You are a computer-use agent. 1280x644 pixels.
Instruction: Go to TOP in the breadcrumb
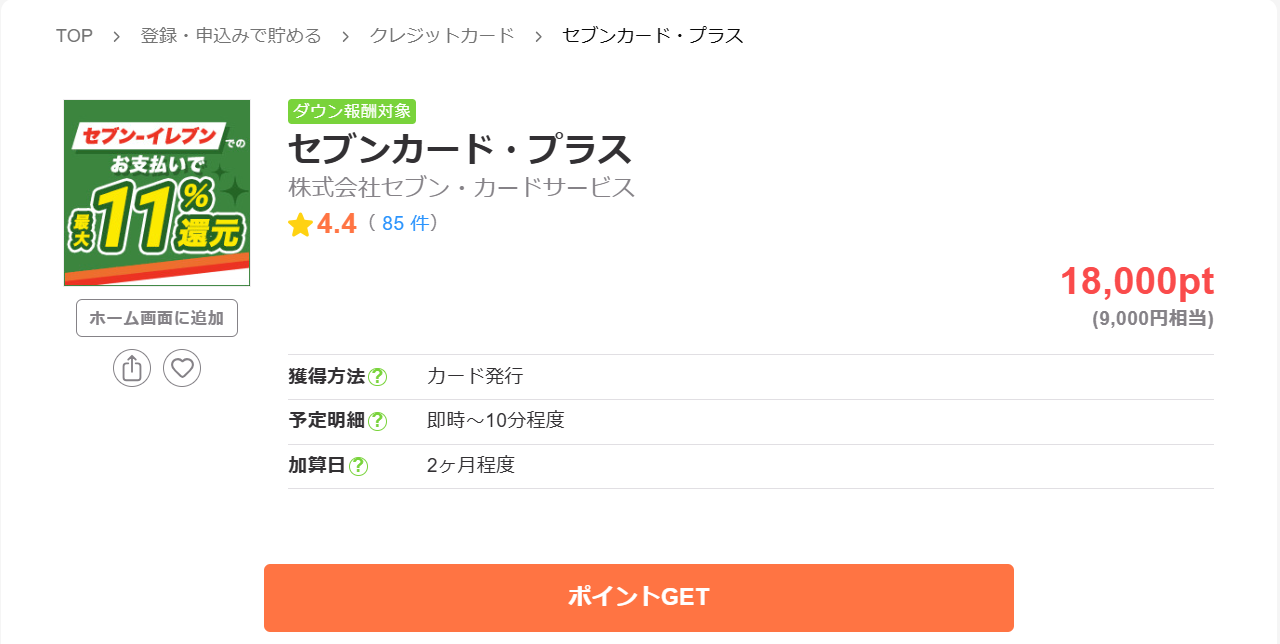point(74,36)
